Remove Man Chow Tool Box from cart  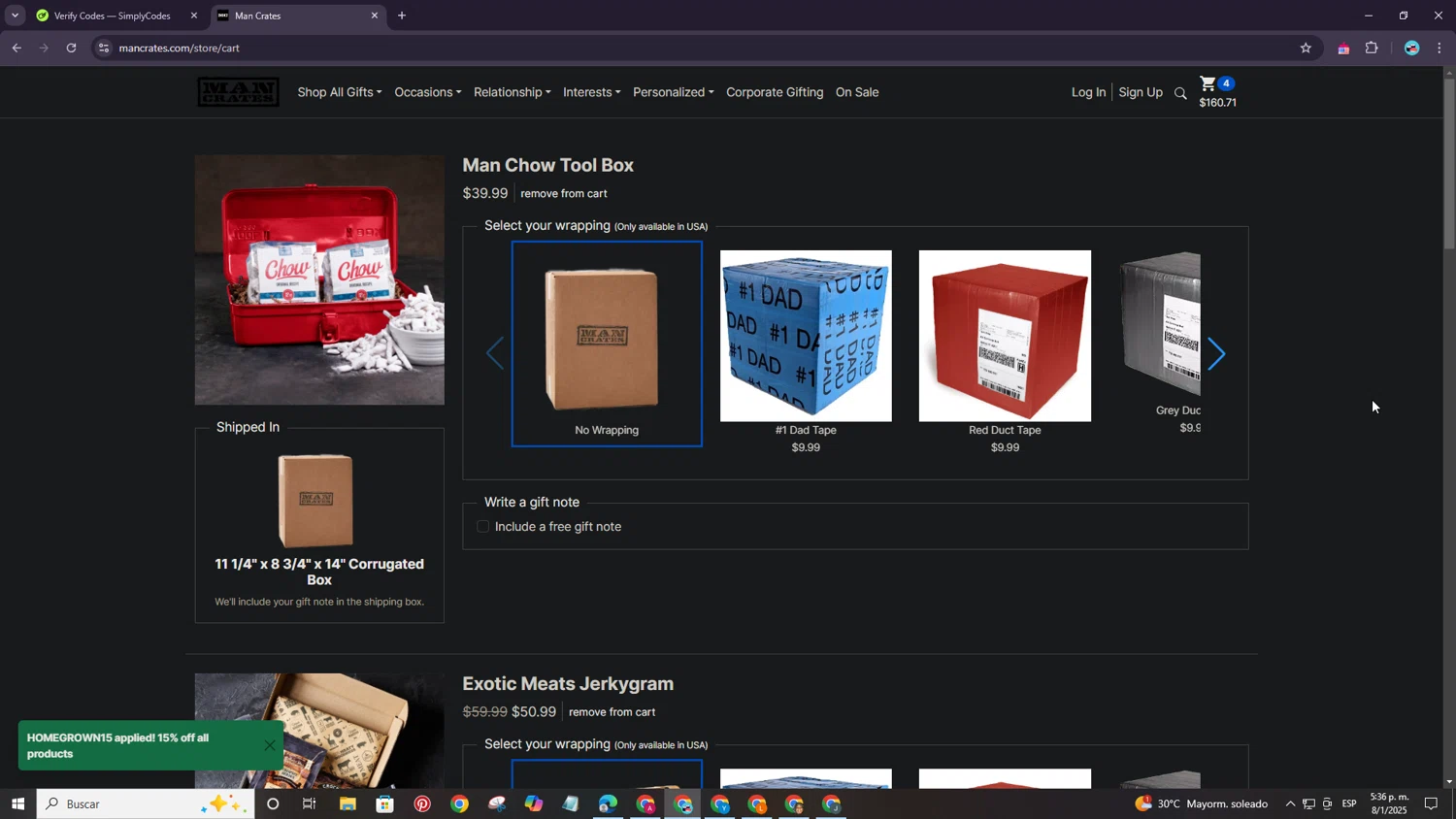[x=564, y=193]
